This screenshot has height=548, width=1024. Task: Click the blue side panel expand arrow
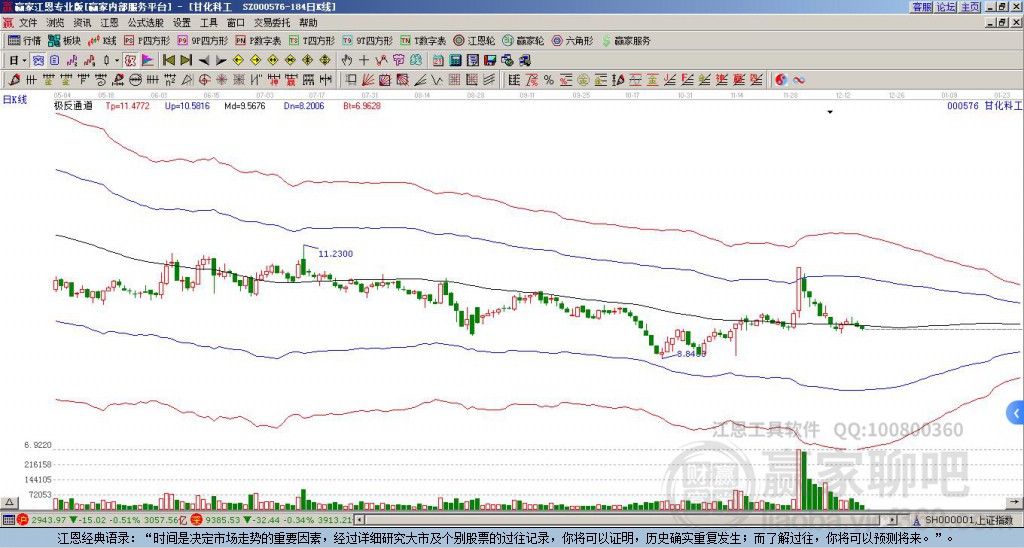point(1016,413)
